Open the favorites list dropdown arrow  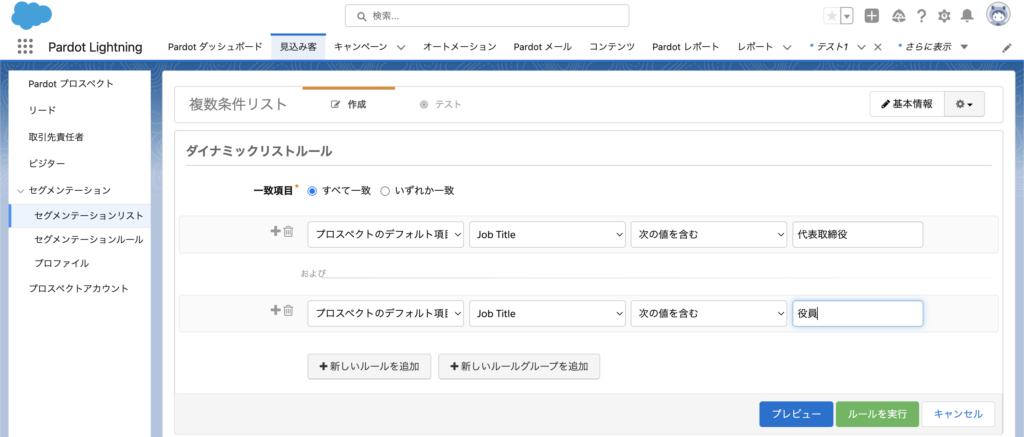pyautogui.click(x=847, y=16)
